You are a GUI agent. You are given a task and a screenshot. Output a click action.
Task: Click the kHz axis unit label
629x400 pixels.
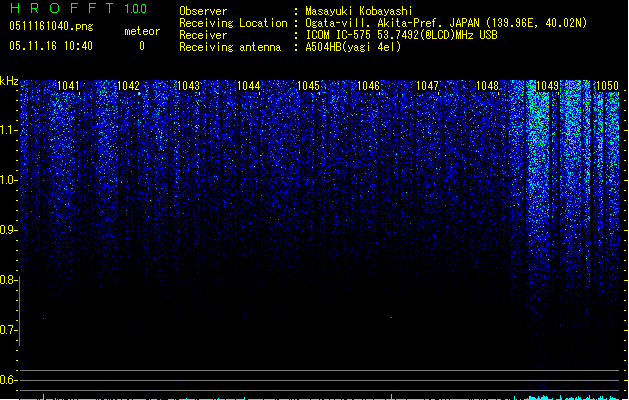[9, 81]
